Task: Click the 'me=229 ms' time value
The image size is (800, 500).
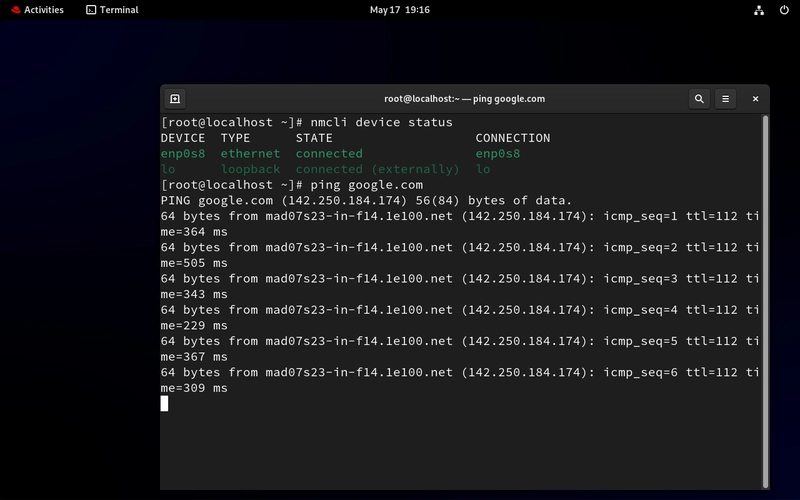Action: pyautogui.click(x=194, y=326)
